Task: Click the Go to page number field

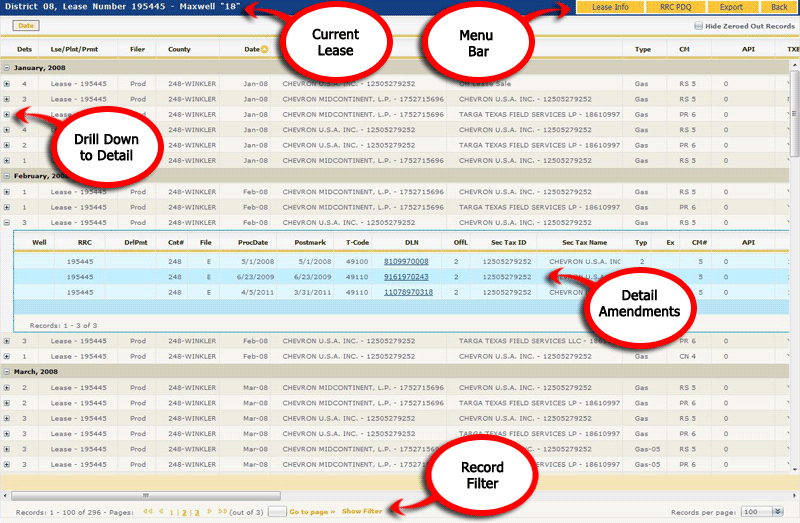Action: [x=277, y=511]
